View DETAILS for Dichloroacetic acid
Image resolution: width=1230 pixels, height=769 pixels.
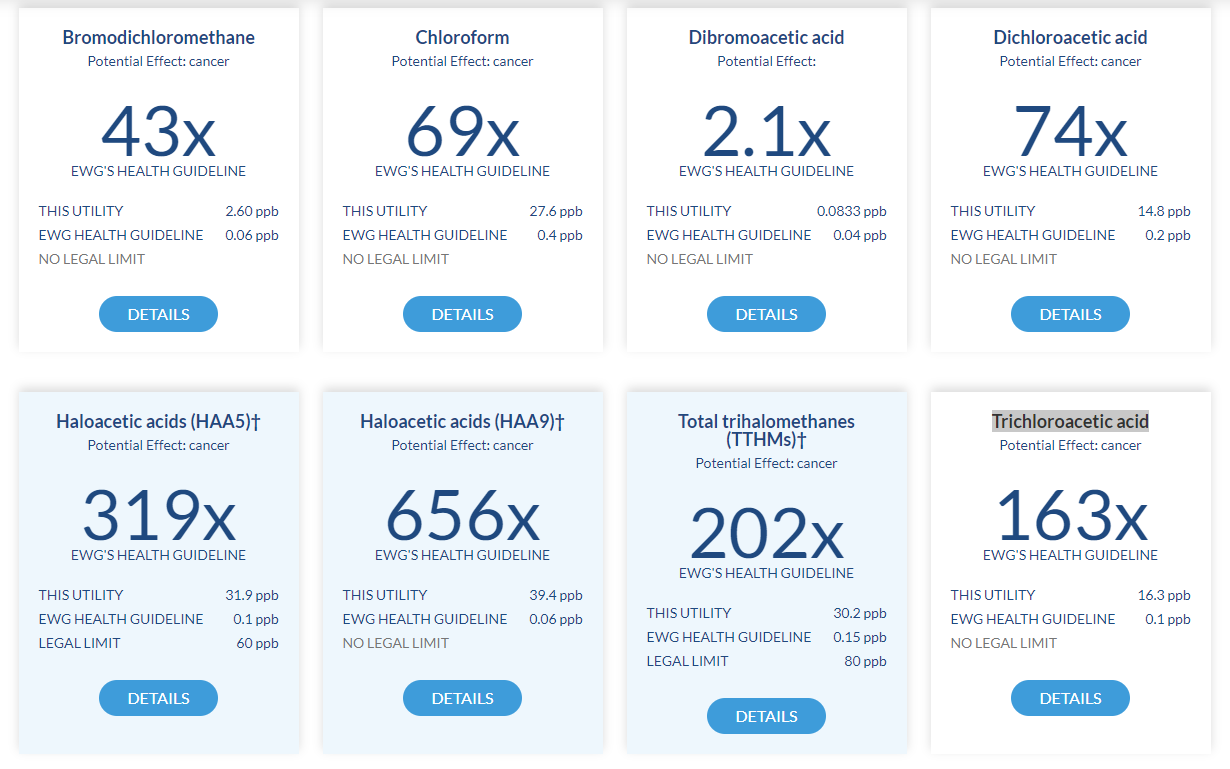click(1070, 314)
